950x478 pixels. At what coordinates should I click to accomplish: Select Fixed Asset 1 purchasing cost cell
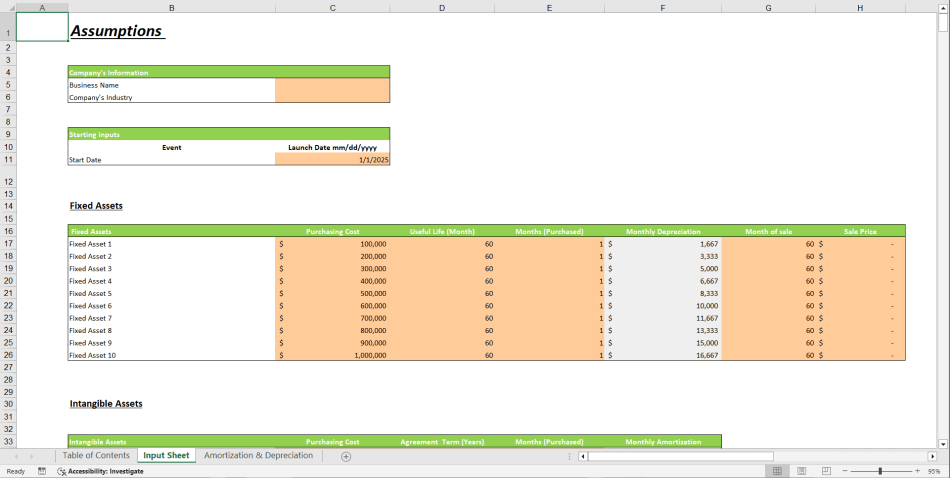tap(332, 244)
